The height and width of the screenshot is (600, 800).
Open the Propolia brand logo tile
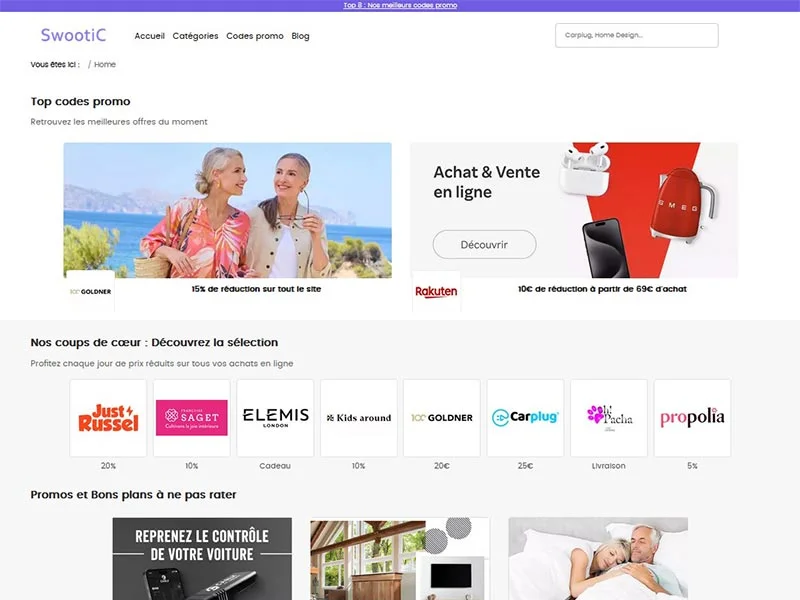point(692,418)
